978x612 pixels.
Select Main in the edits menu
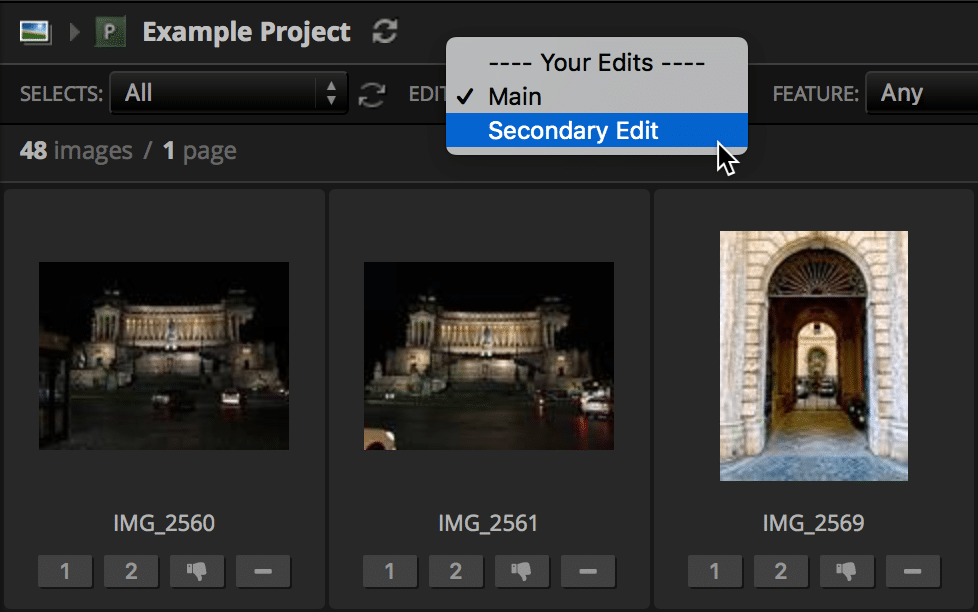click(x=515, y=97)
